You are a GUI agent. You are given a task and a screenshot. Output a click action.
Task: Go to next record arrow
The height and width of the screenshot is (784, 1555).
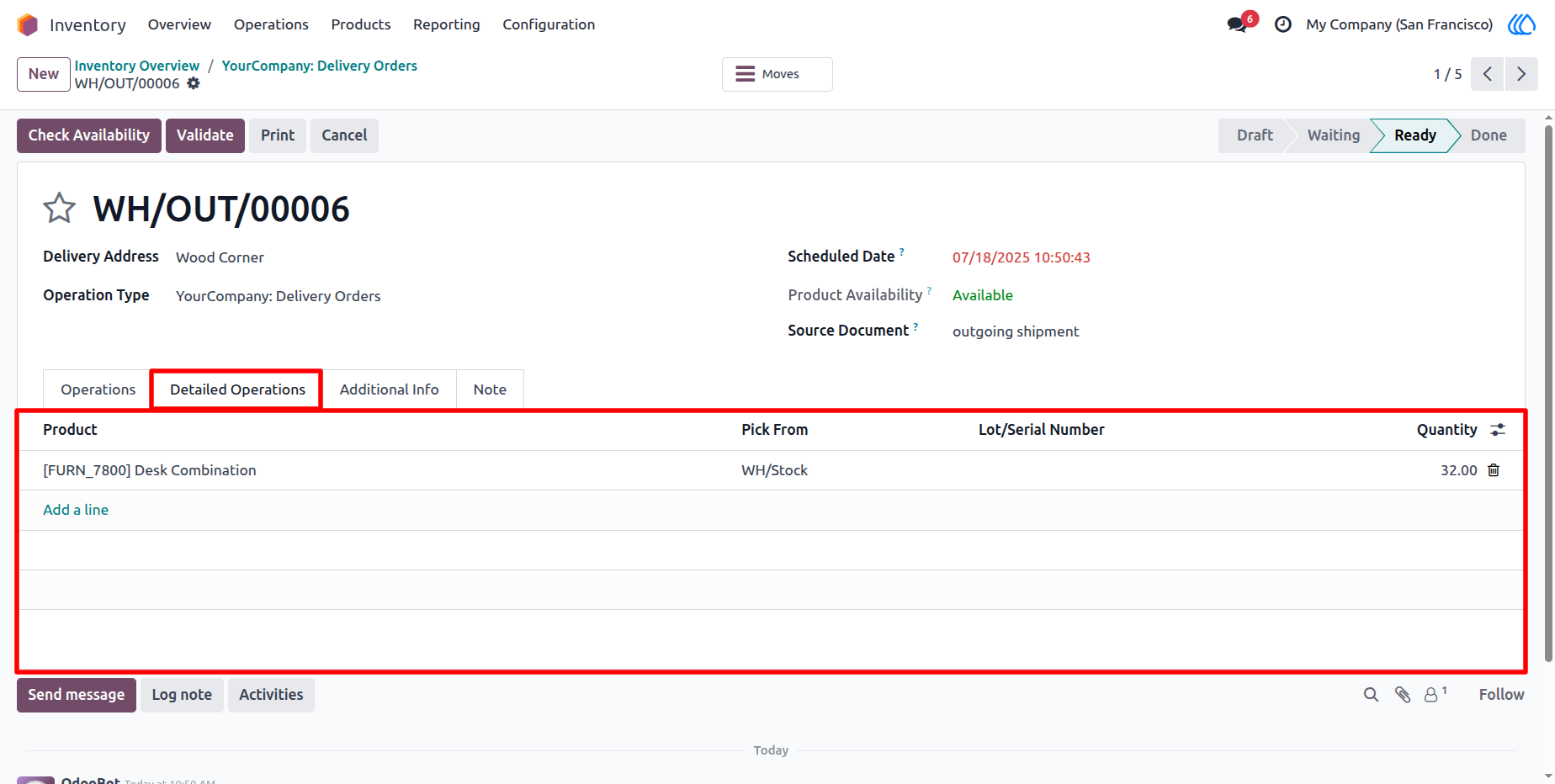(x=1521, y=74)
